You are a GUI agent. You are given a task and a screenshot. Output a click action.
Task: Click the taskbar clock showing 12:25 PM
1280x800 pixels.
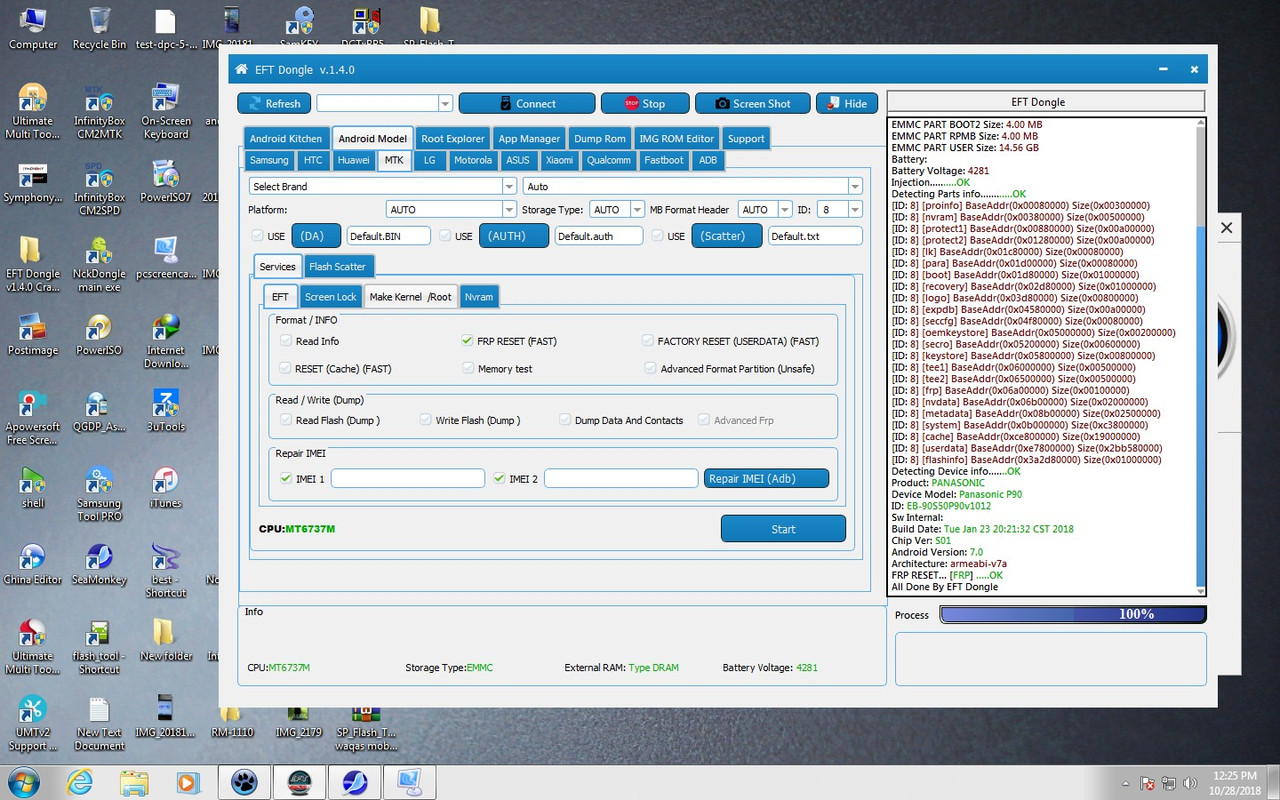[1237, 782]
